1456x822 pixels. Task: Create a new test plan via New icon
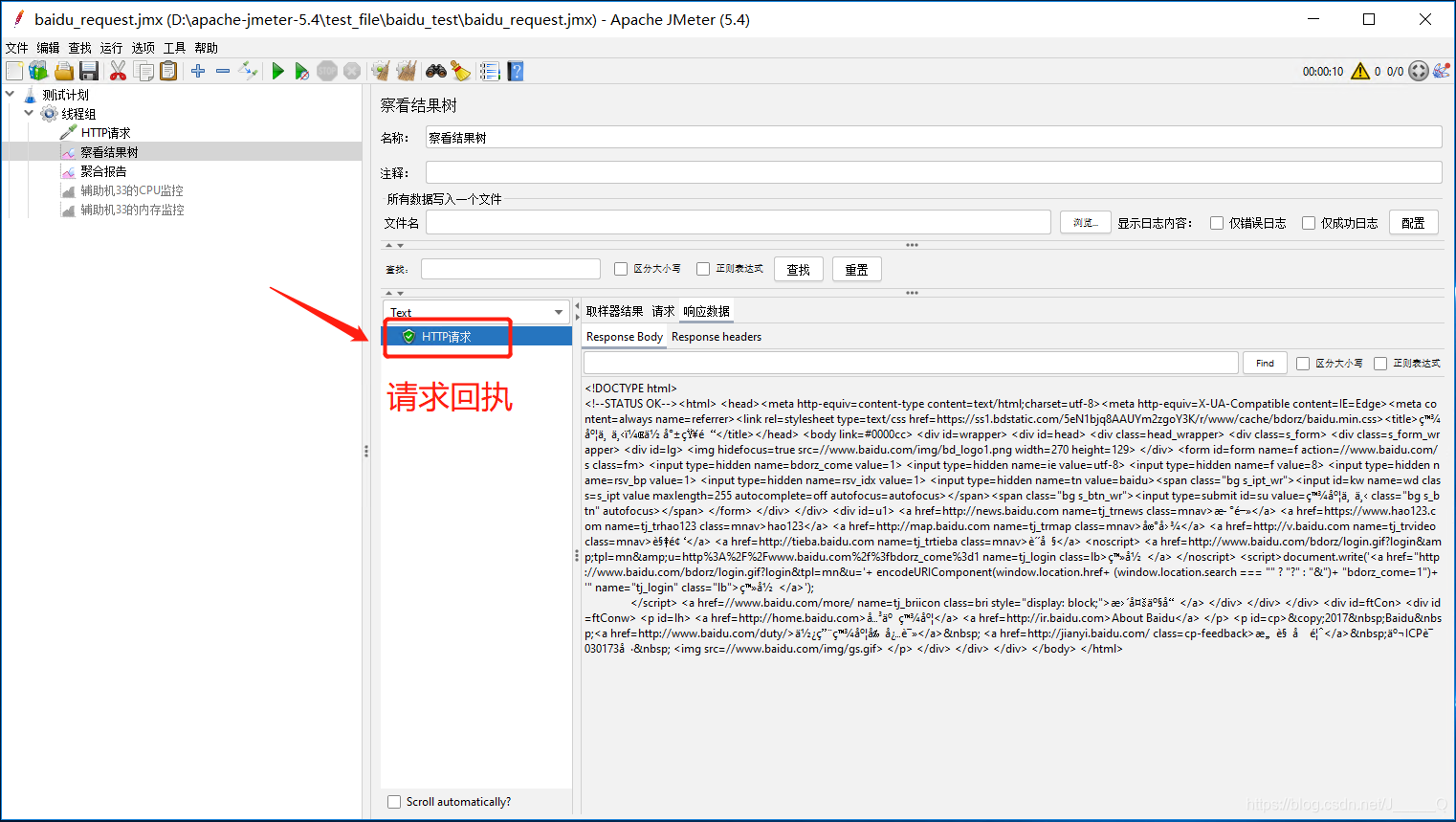tap(14, 71)
